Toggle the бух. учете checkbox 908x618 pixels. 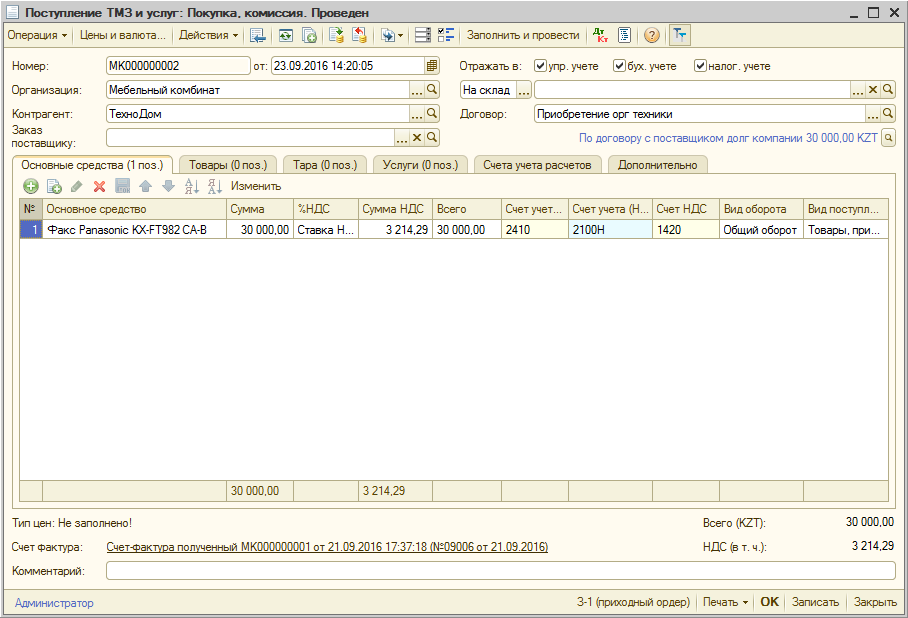click(x=619, y=66)
